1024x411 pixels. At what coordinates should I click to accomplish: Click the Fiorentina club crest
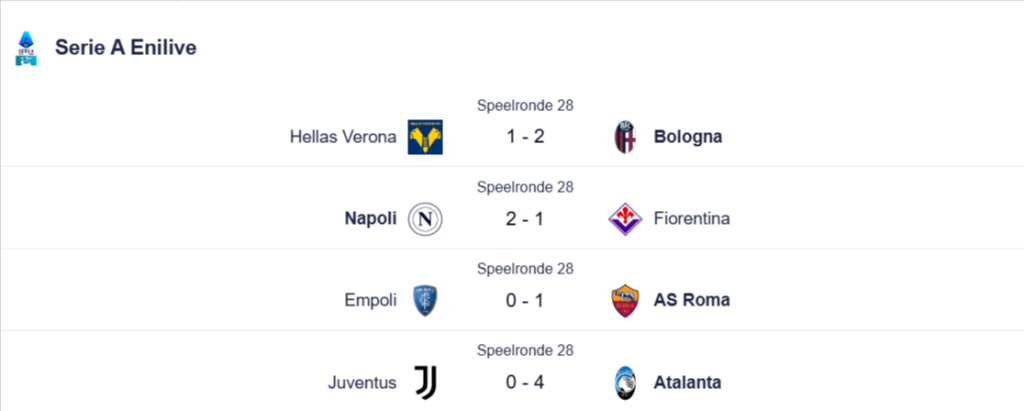pos(625,219)
